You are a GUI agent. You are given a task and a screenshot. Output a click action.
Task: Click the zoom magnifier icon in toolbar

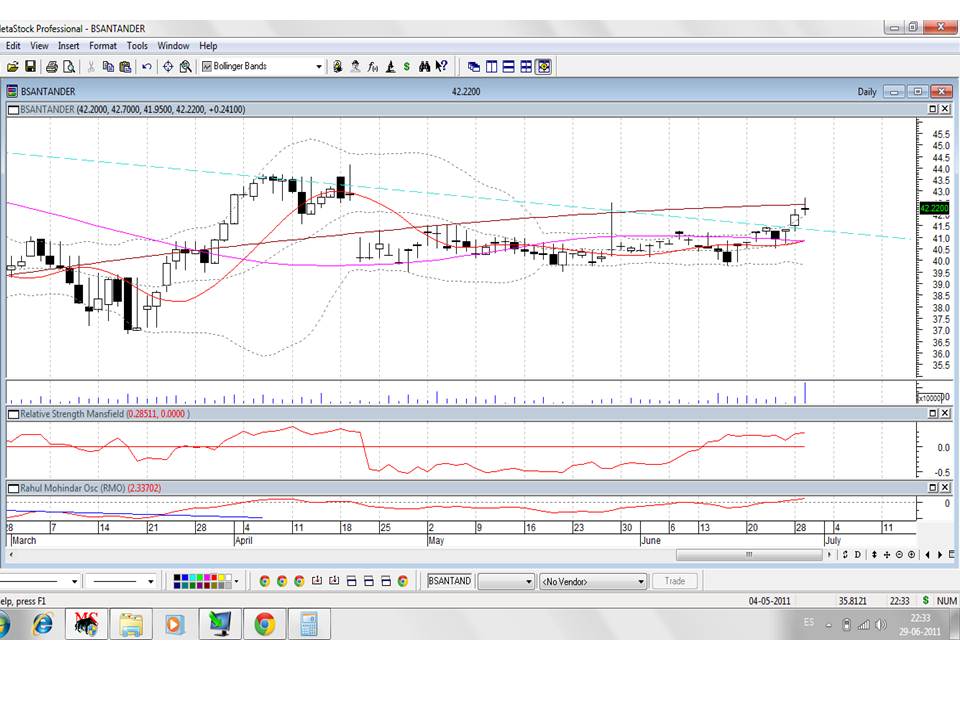(x=186, y=67)
